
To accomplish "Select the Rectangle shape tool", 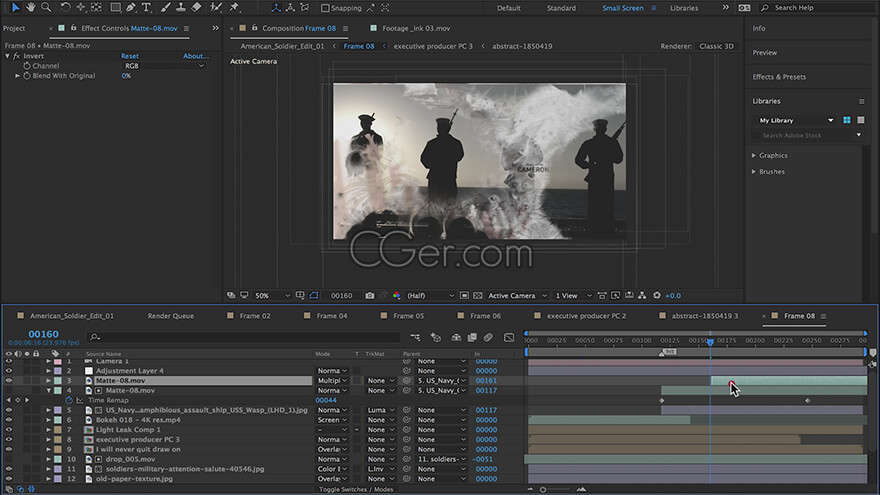I will click(115, 7).
